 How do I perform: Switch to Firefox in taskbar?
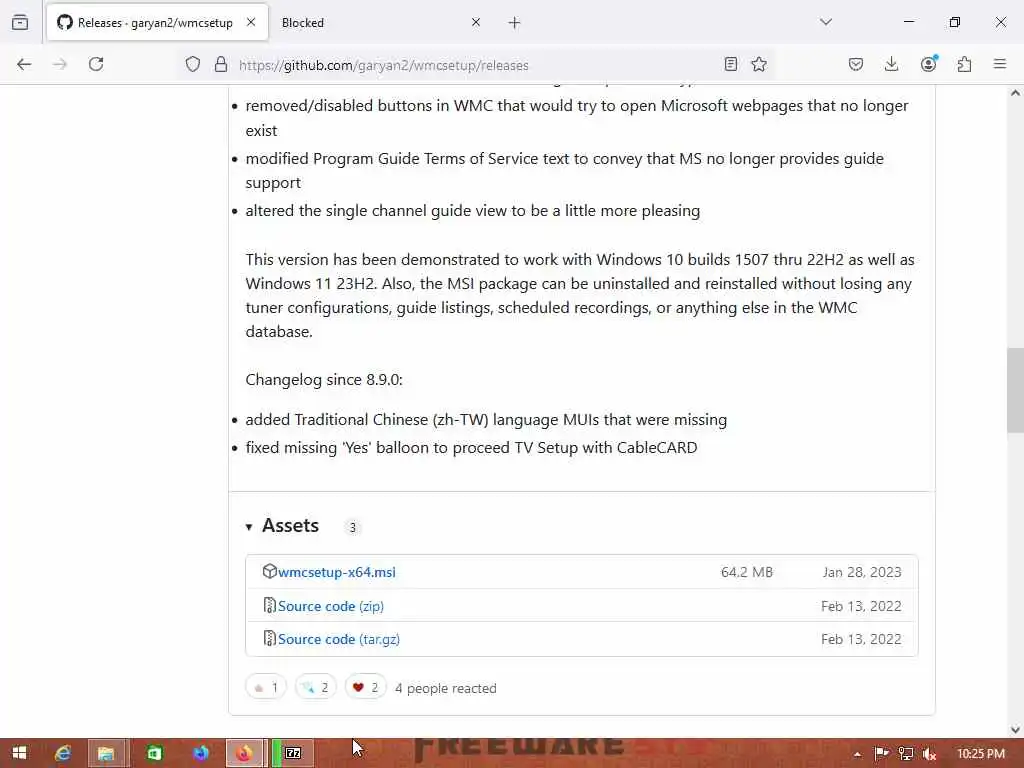click(245, 753)
